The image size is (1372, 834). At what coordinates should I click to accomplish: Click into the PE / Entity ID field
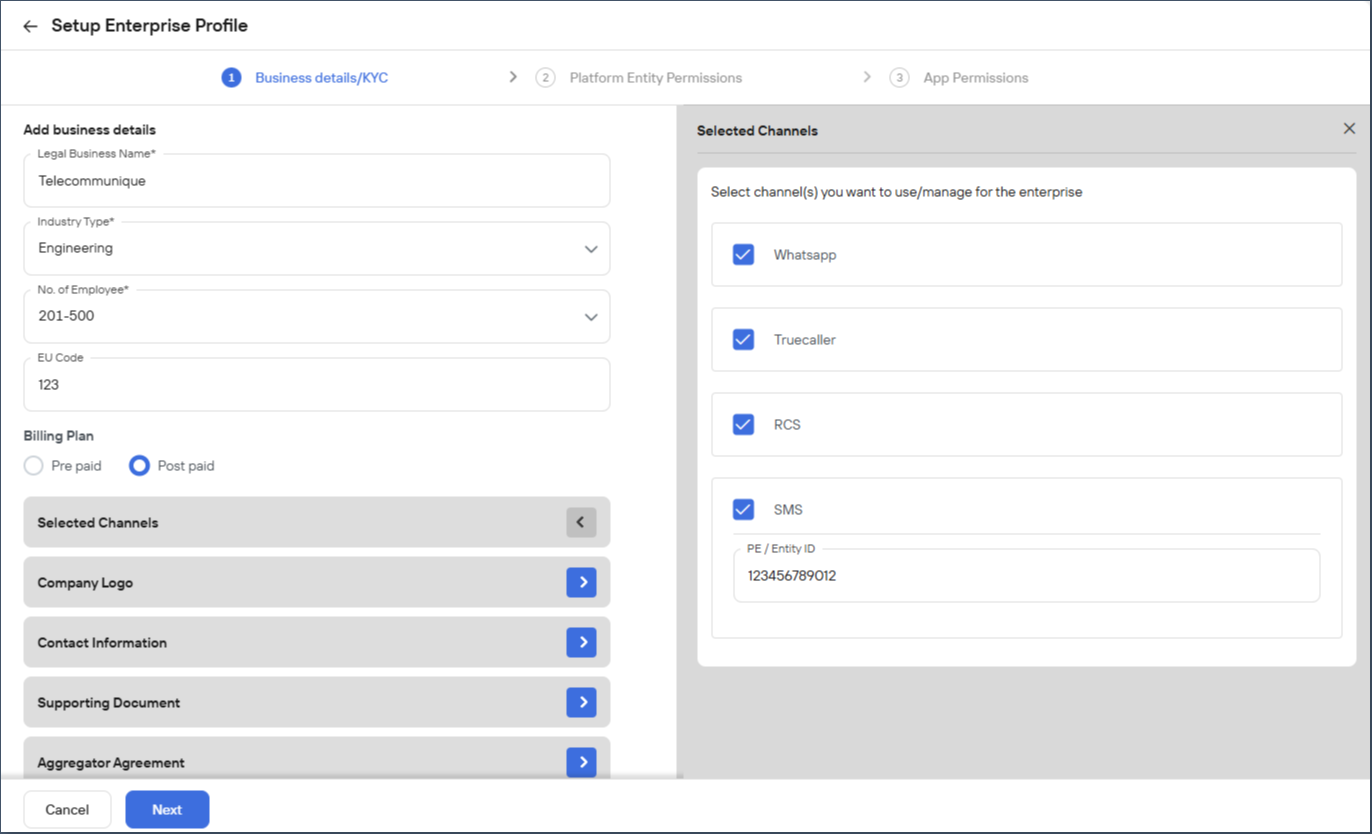[1026, 575]
